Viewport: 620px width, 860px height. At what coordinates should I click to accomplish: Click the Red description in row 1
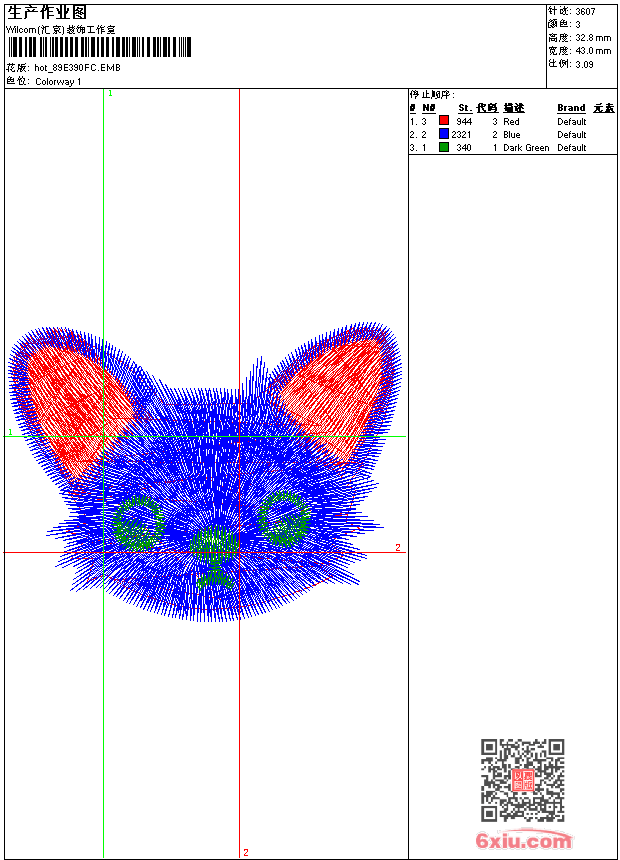coord(511,122)
